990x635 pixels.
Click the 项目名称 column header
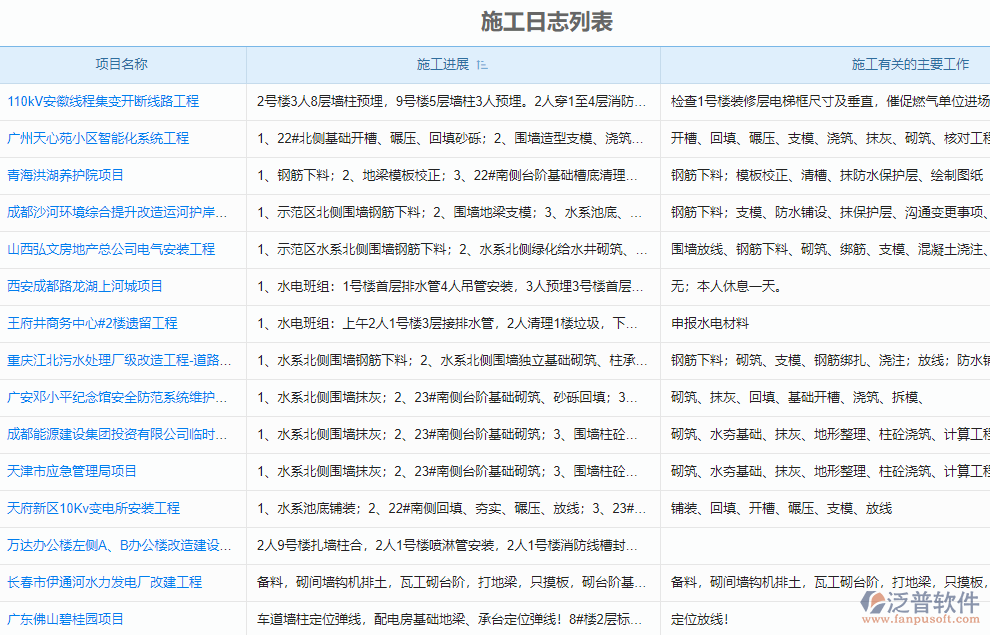[124, 64]
